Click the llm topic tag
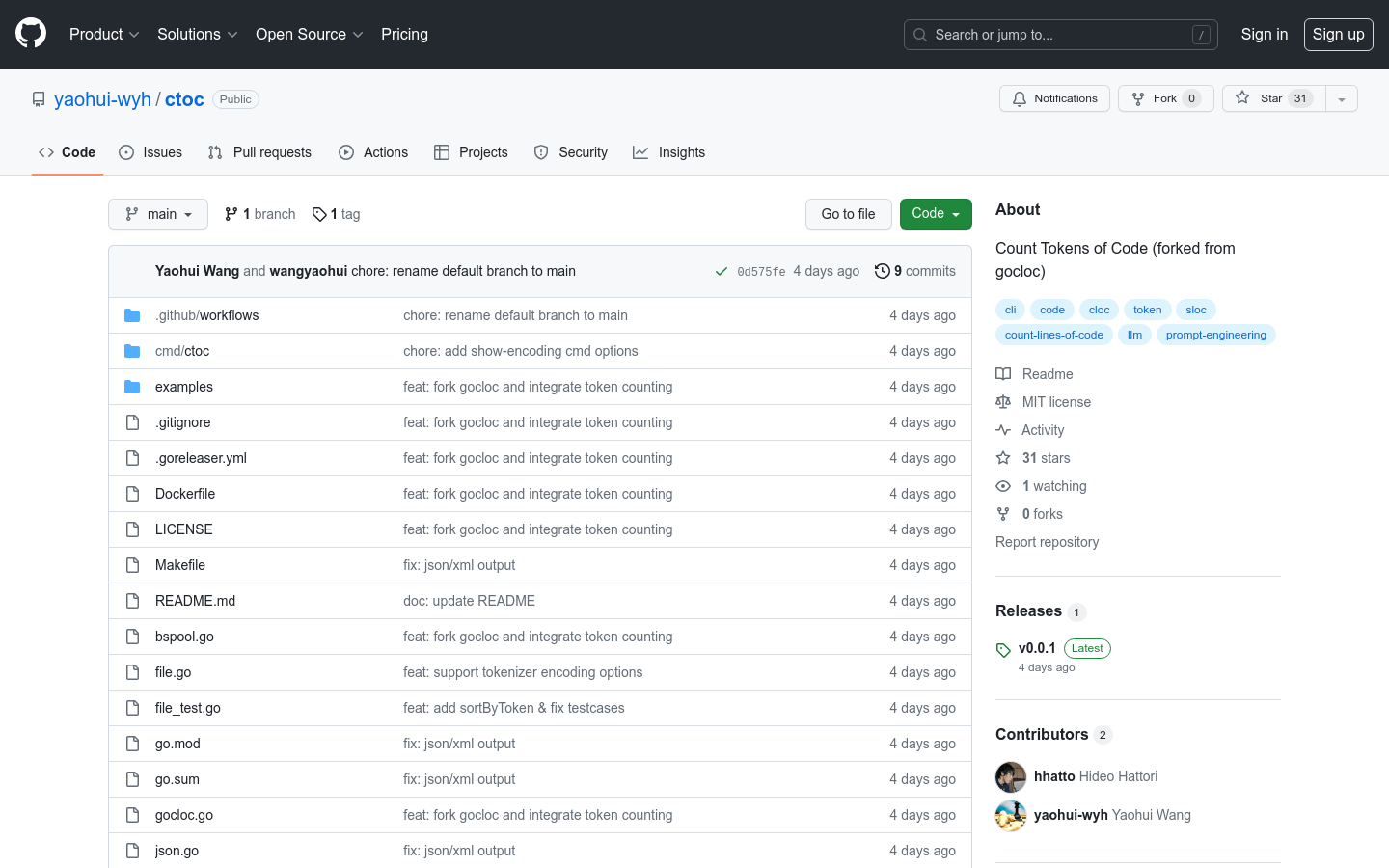The height and width of the screenshot is (868, 1389). (1134, 335)
